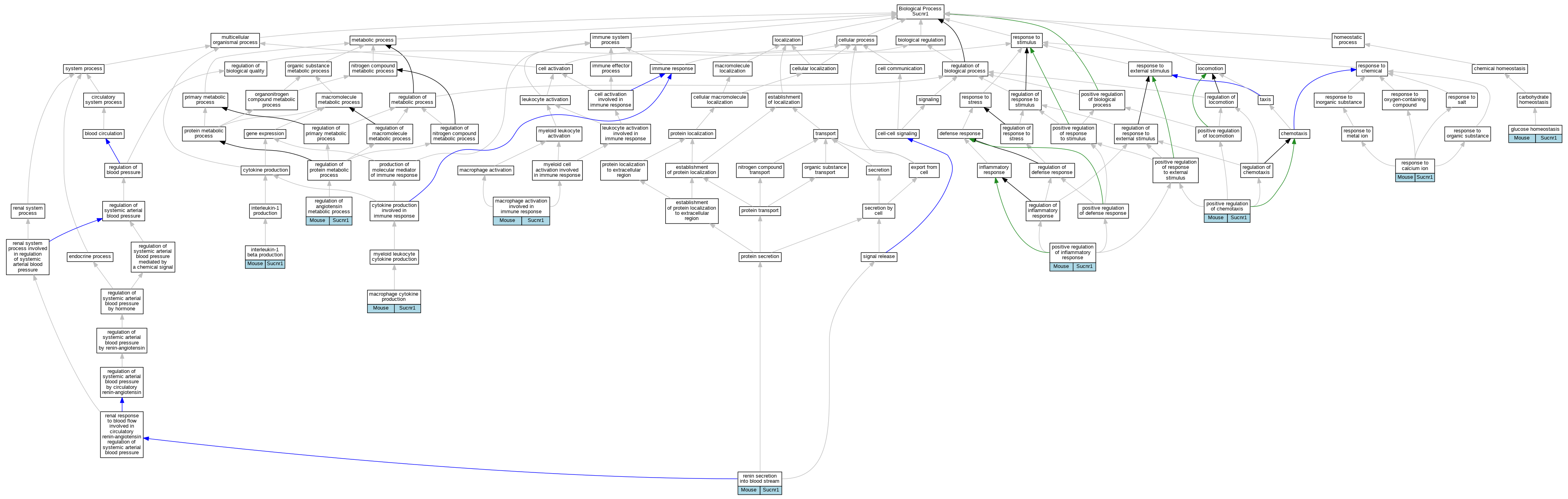Click the 'cellular process' node
Viewport: 1568px width, 499px height.
856,40
